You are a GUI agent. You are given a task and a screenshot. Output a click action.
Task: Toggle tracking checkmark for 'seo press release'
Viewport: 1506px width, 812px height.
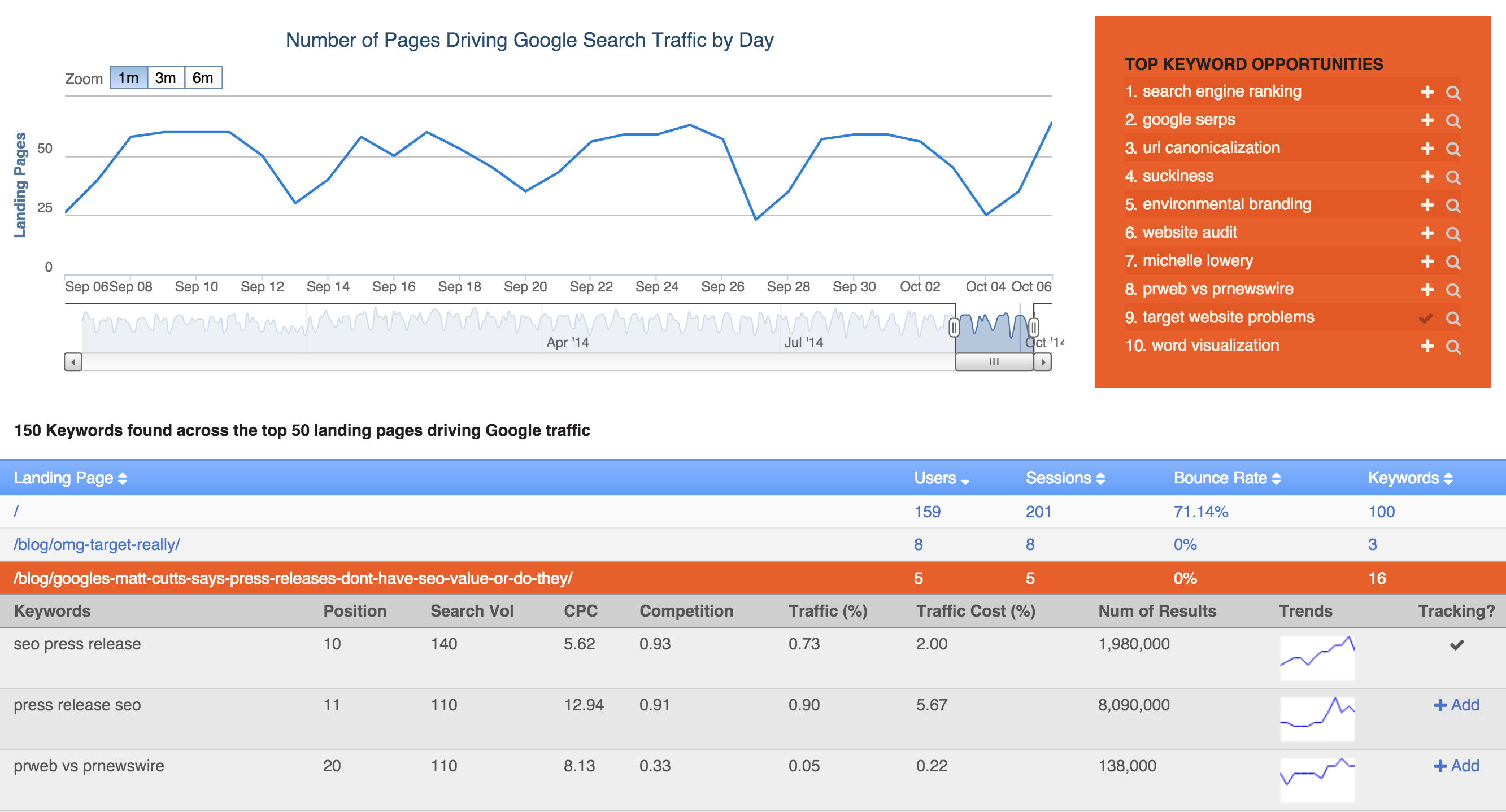(x=1456, y=645)
